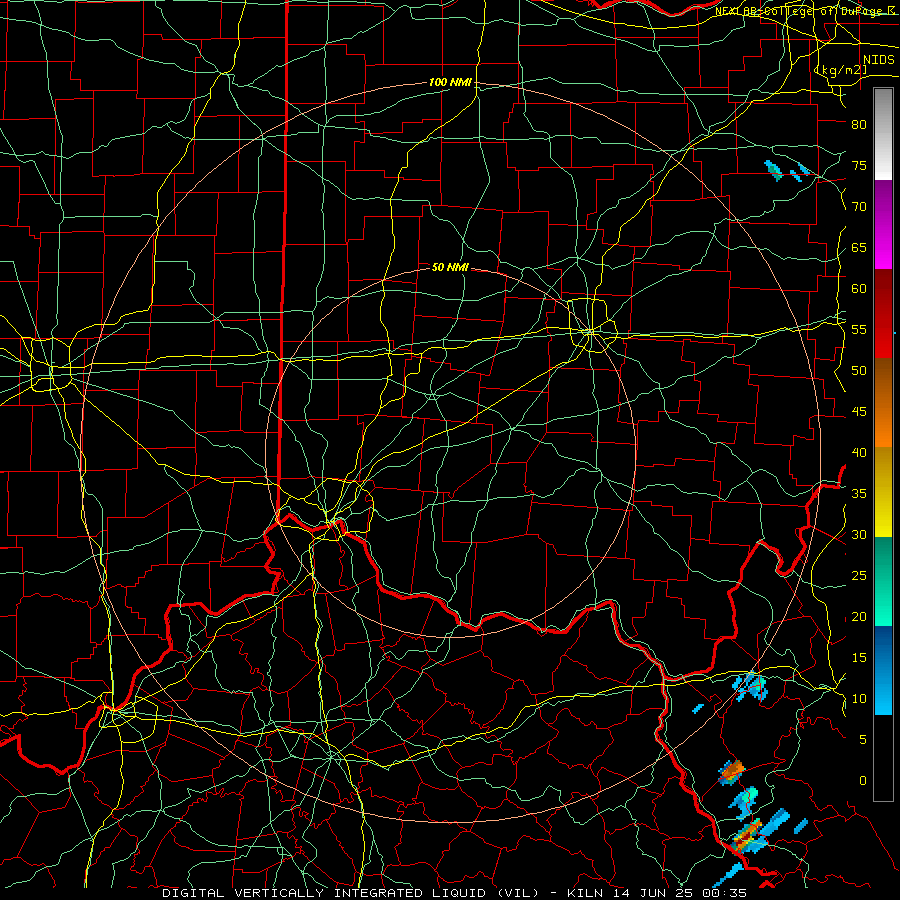Click the blue echo cluster on the 100 NMI ring

(x=751, y=685)
